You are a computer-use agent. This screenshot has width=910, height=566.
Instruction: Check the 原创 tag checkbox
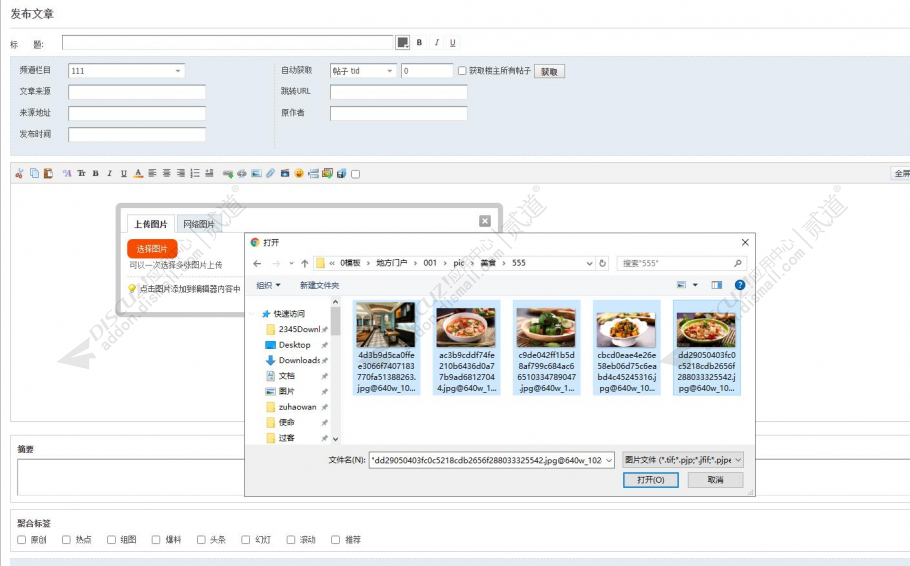pos(21,539)
